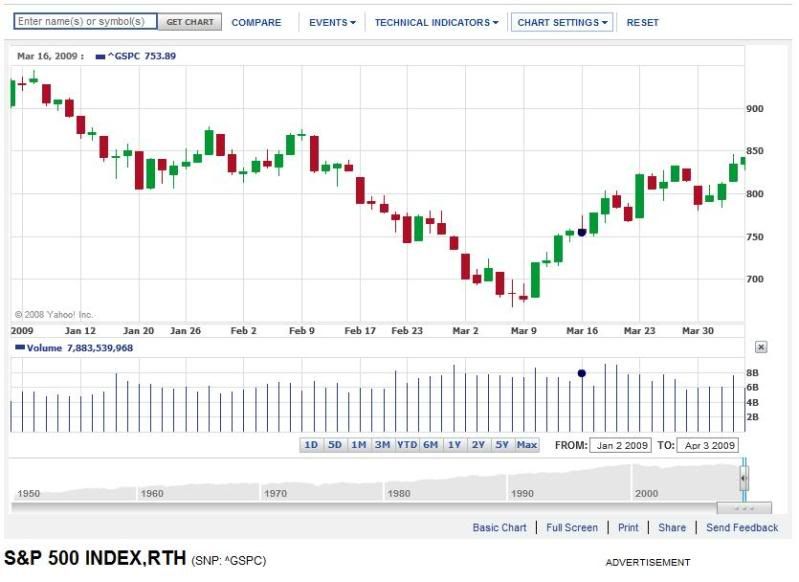This screenshot has height=582, width=799.
Task: Click the 1960 label in timeline overview
Action: (x=152, y=493)
